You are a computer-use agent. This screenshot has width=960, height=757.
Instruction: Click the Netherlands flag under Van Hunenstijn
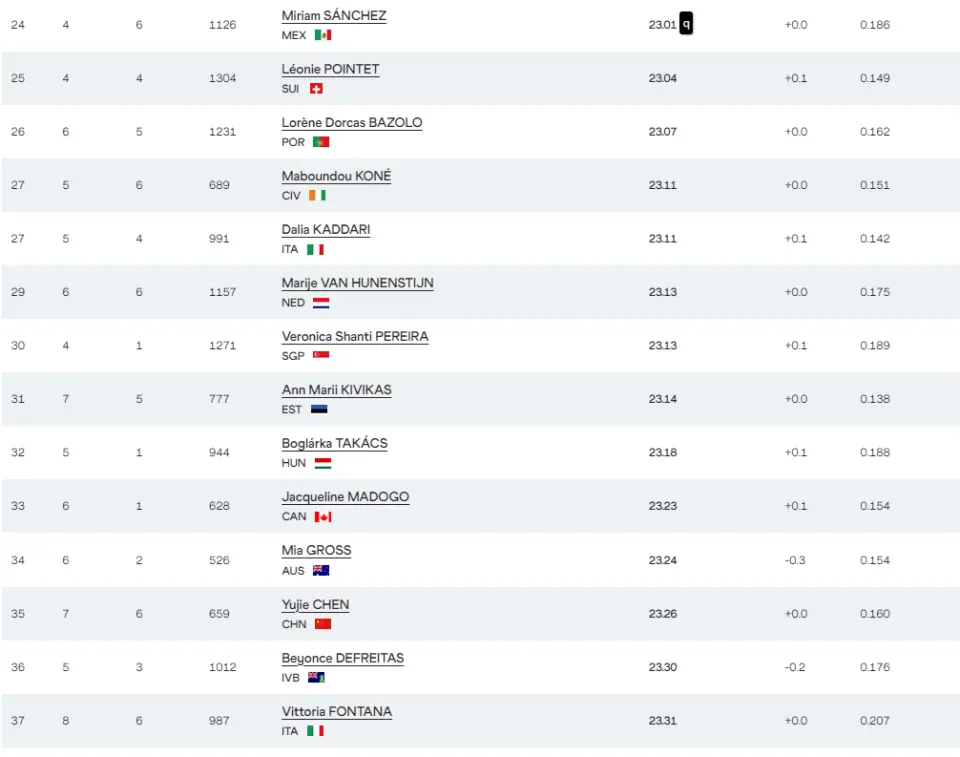[x=320, y=303]
